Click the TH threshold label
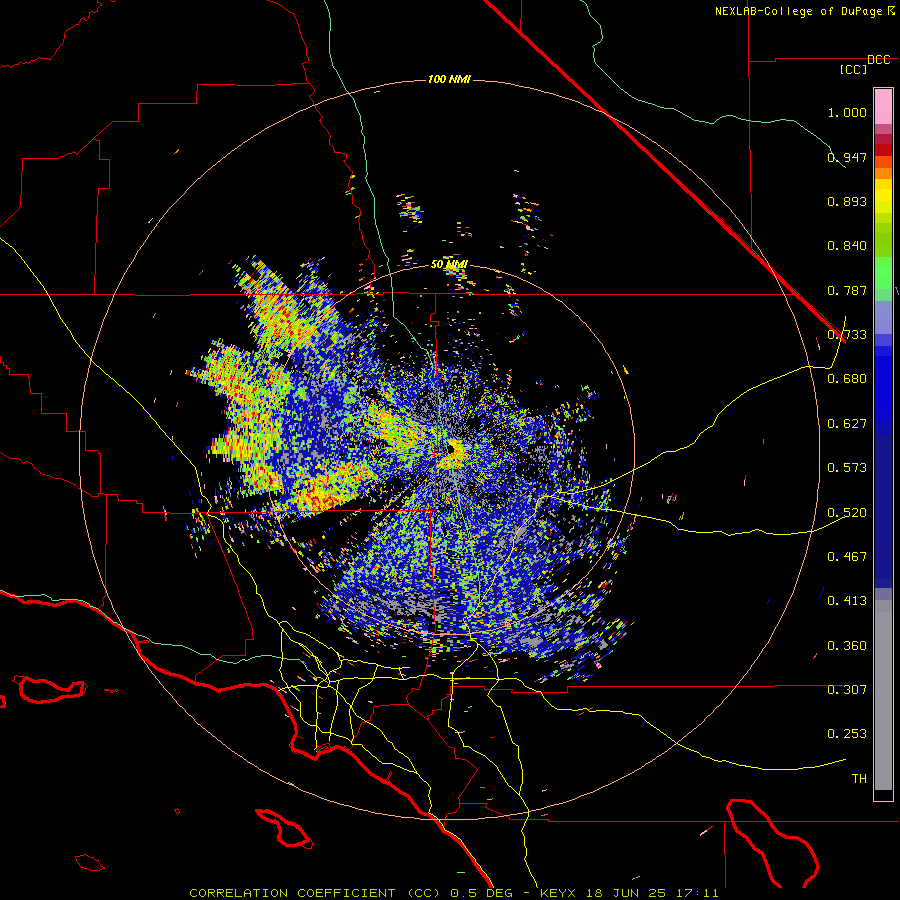Image resolution: width=900 pixels, height=900 pixels. click(859, 779)
